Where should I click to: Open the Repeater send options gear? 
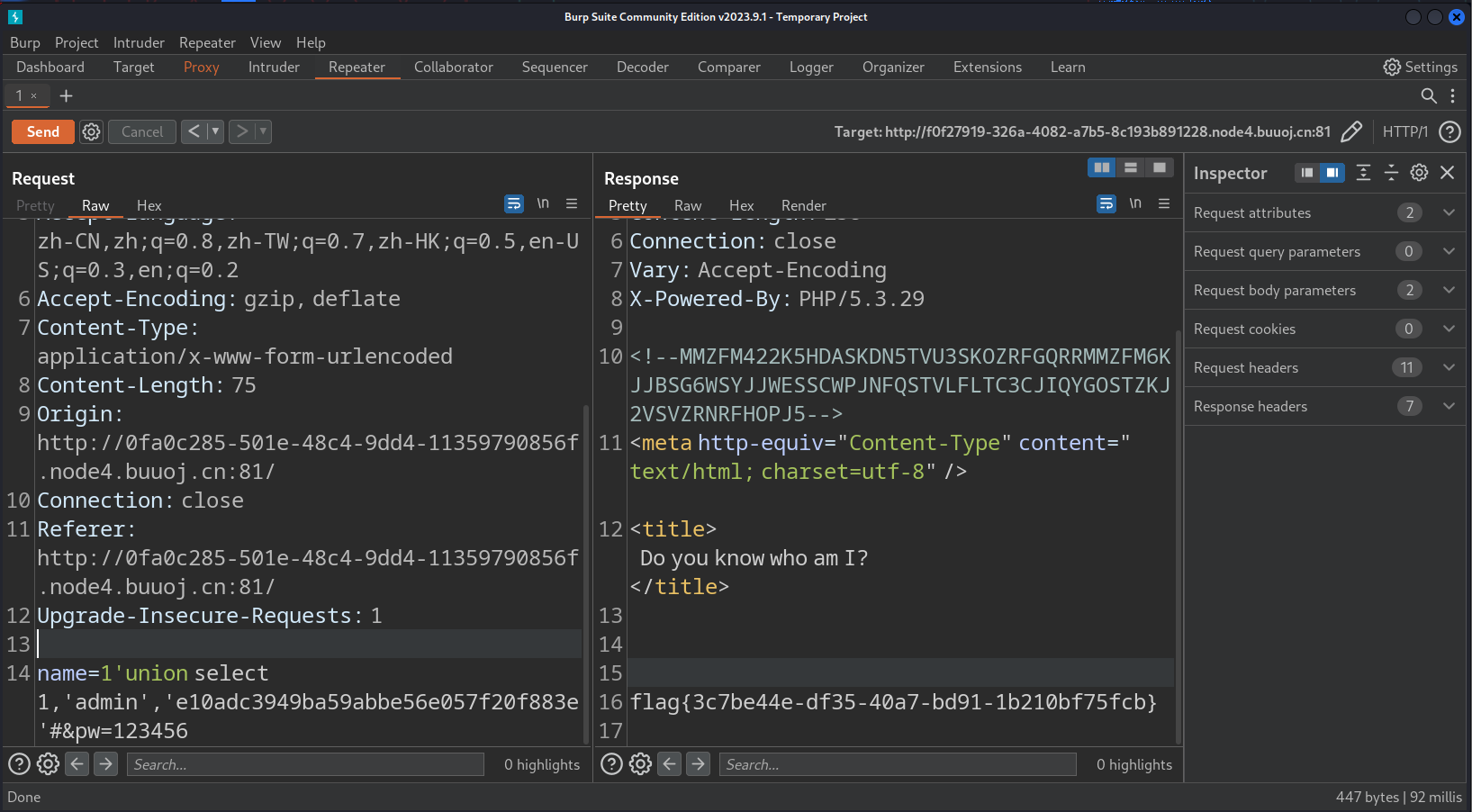(92, 131)
